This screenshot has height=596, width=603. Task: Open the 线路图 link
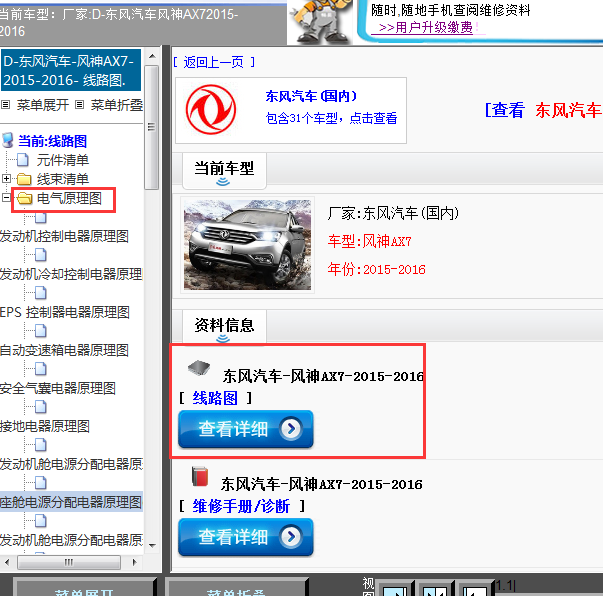pos(215,398)
